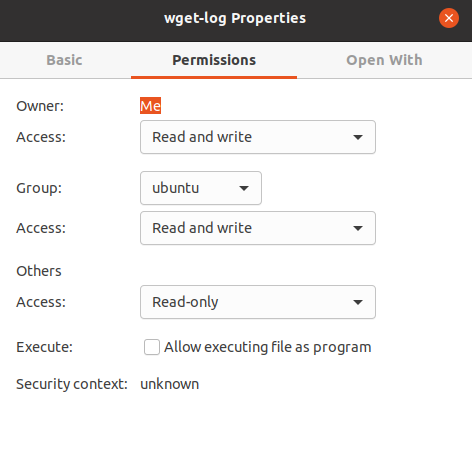Open the Open With tab
This screenshot has width=472, height=464.
(x=384, y=60)
